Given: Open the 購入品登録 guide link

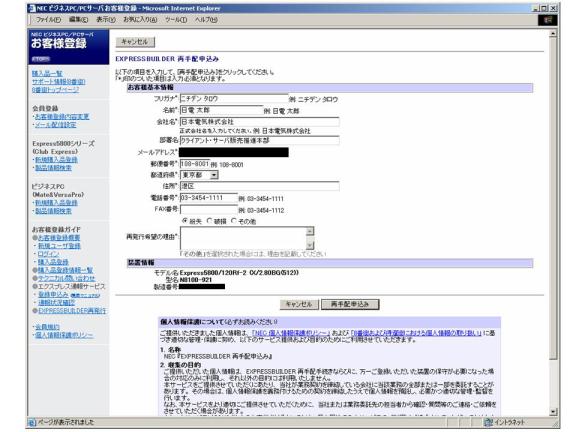Looking at the screenshot, I should pos(53,262).
